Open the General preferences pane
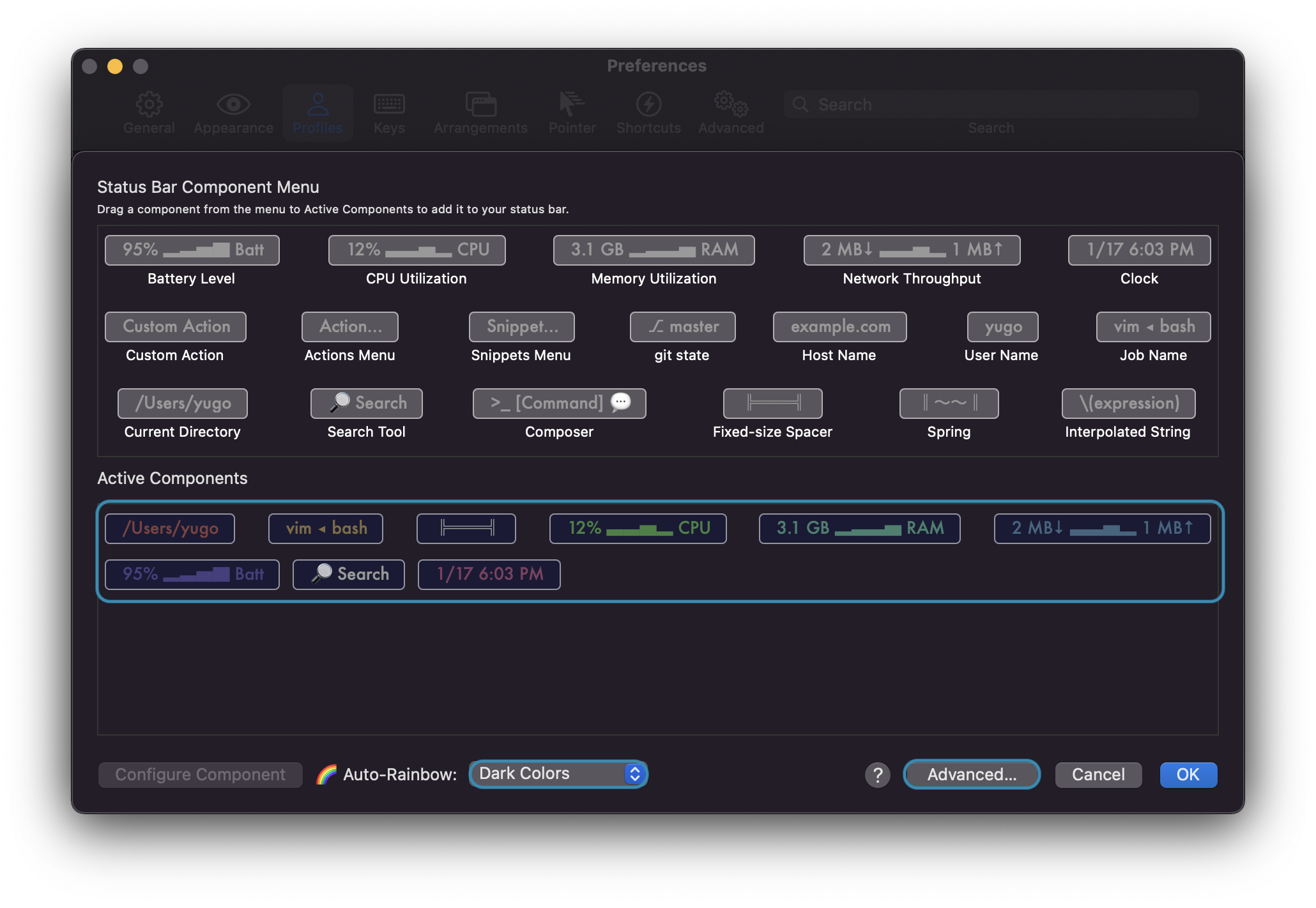The height and width of the screenshot is (908, 1316). (x=149, y=112)
